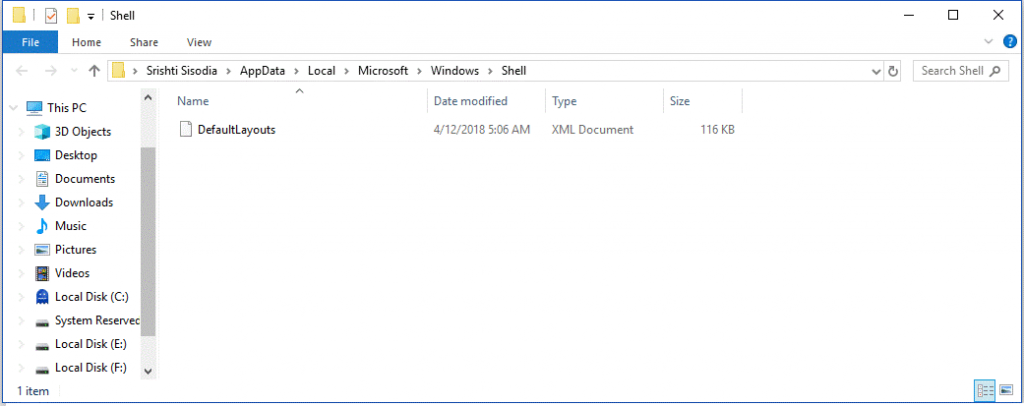This screenshot has height=406, width=1024.
Task: Collapse the This PC tree node
Action: pyautogui.click(x=14, y=108)
